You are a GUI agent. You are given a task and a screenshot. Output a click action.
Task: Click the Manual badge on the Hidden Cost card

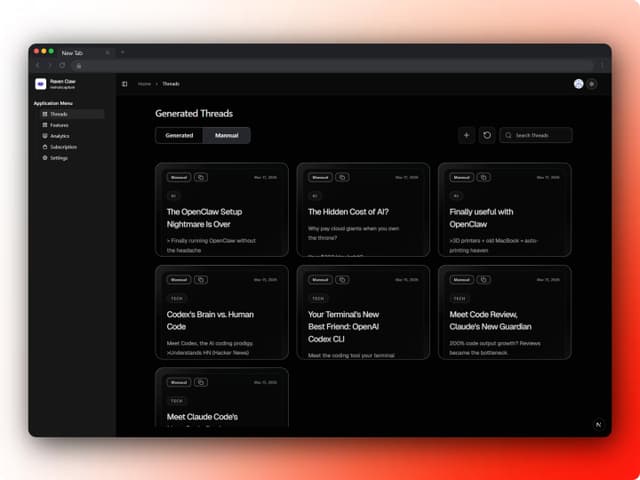[x=320, y=177]
